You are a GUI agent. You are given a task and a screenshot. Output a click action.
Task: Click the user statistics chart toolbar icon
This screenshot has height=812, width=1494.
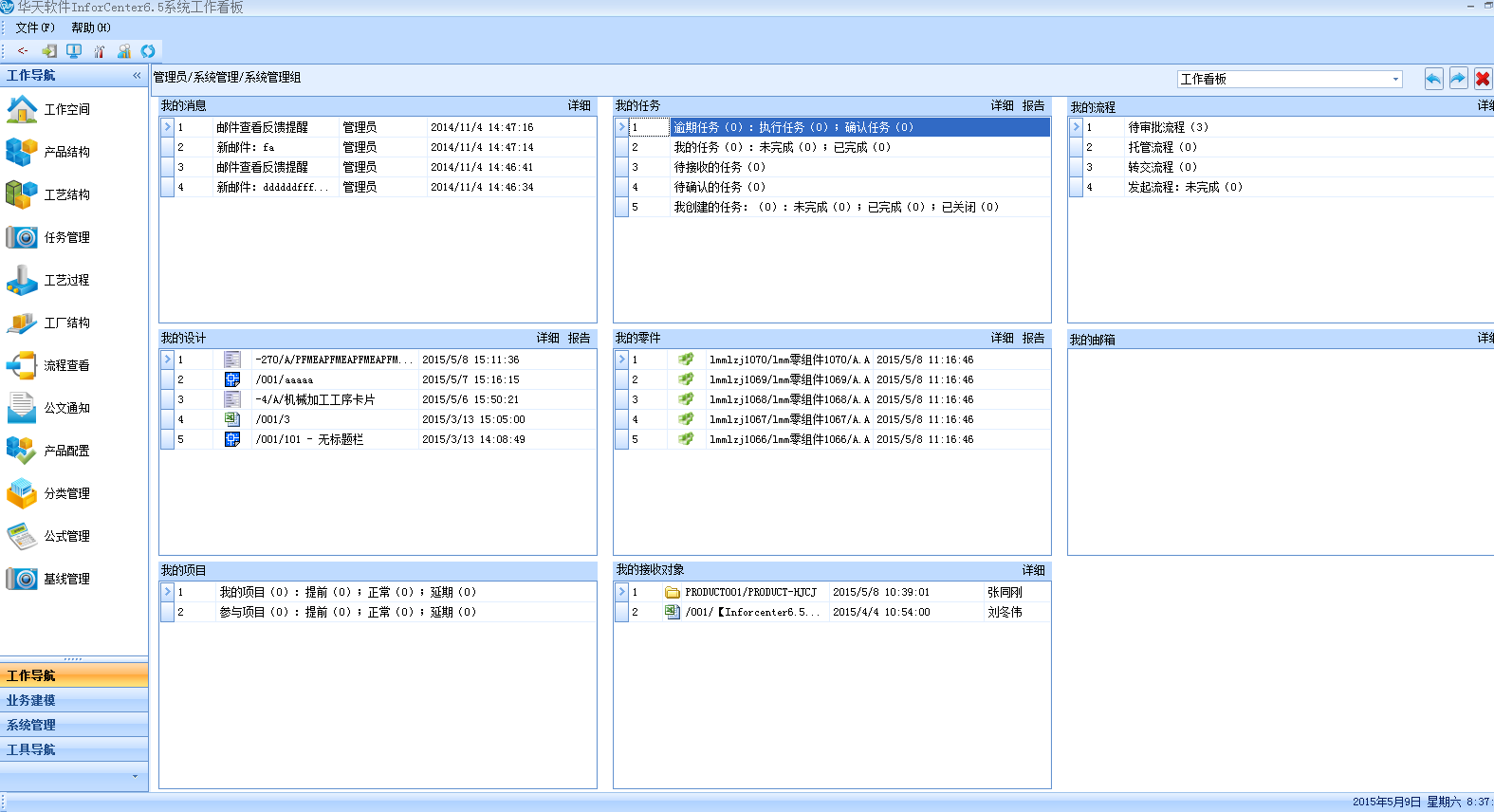[123, 51]
